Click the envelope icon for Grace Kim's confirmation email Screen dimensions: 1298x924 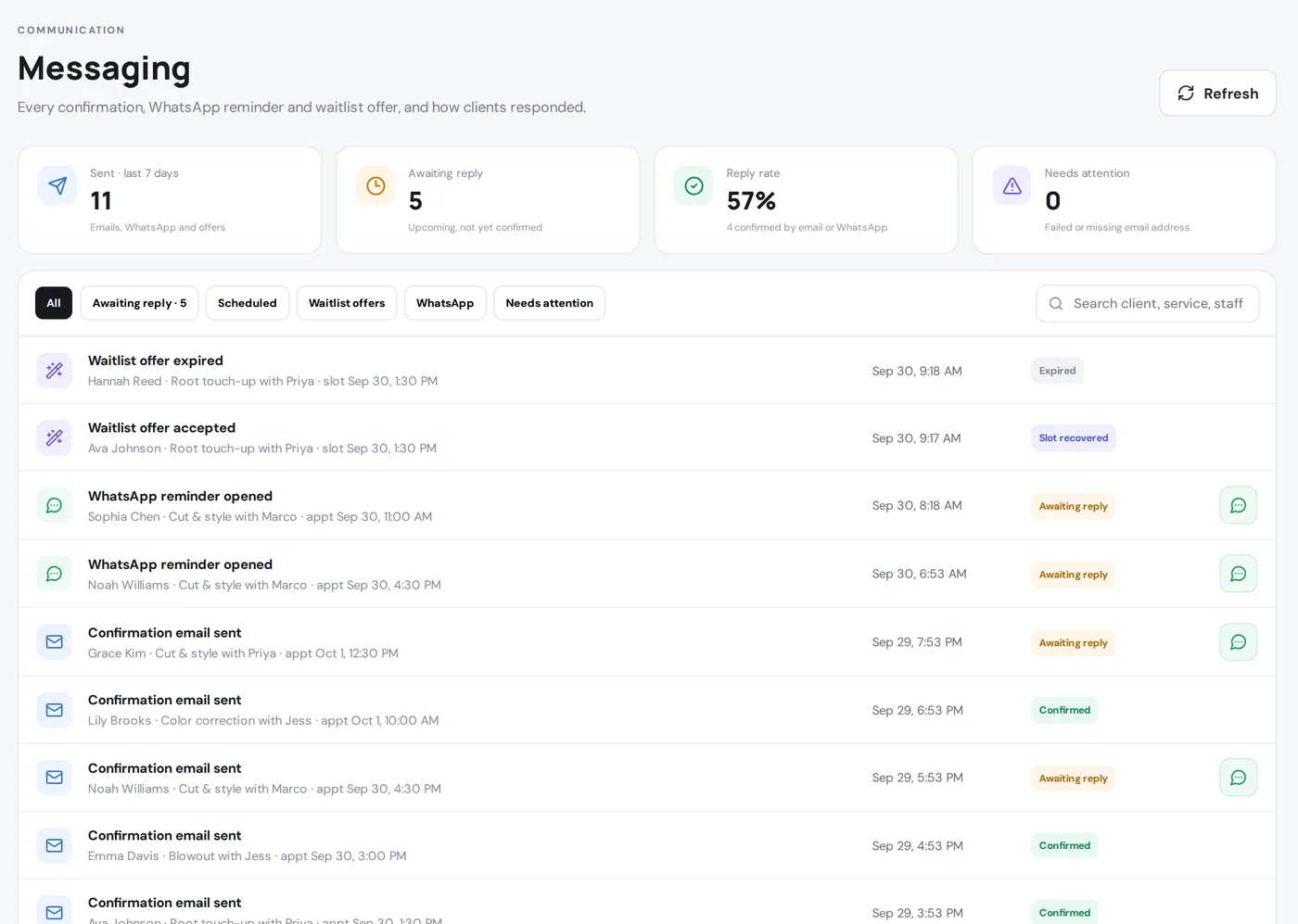coord(55,642)
